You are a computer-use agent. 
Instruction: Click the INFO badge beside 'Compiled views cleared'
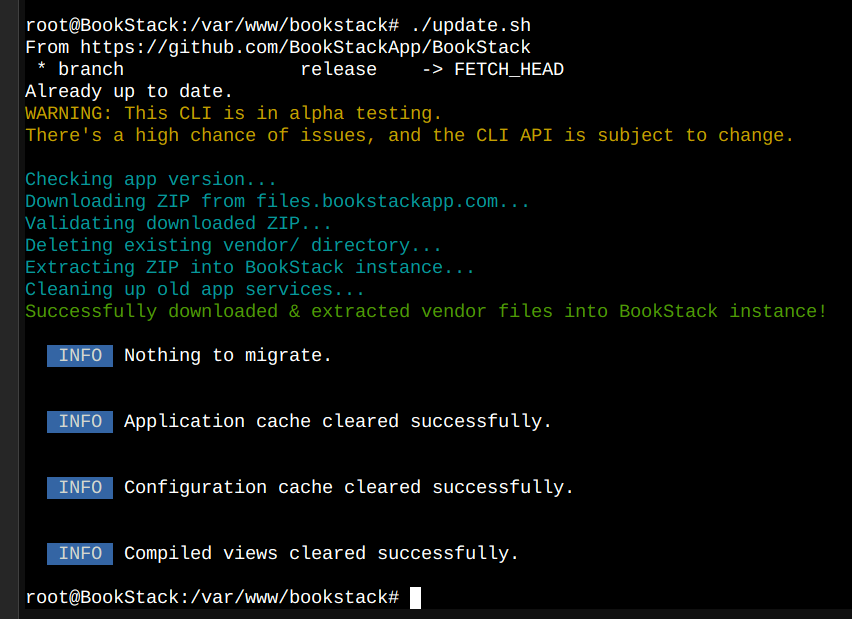tap(80, 554)
